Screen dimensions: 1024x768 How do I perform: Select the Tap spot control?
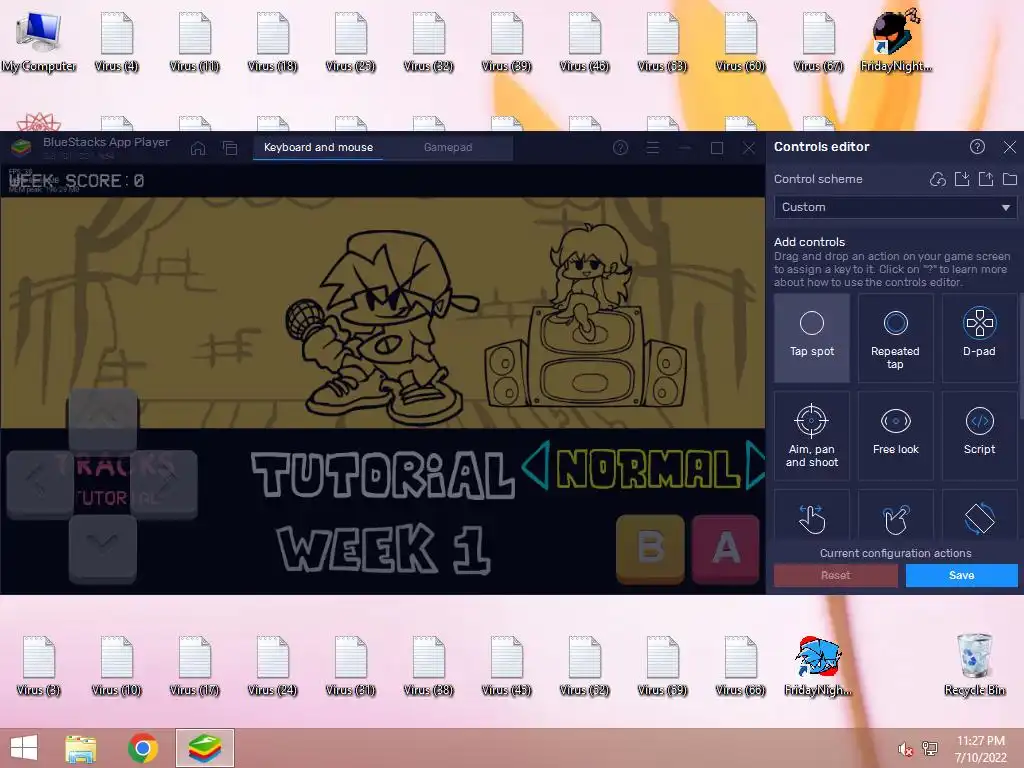click(x=812, y=338)
